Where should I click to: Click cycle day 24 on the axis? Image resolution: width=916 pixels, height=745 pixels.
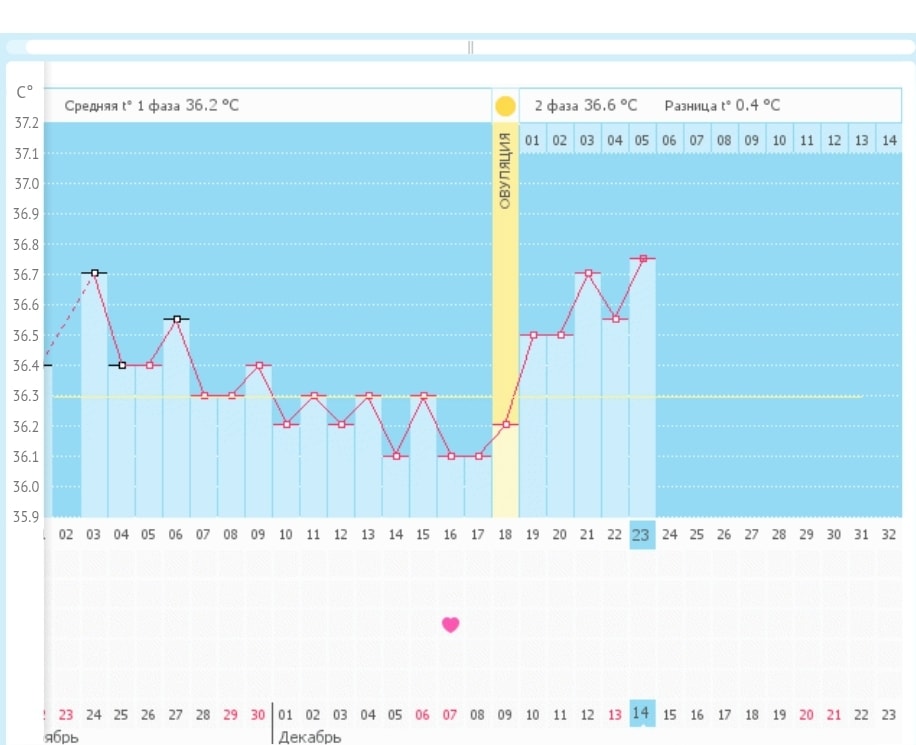point(669,535)
